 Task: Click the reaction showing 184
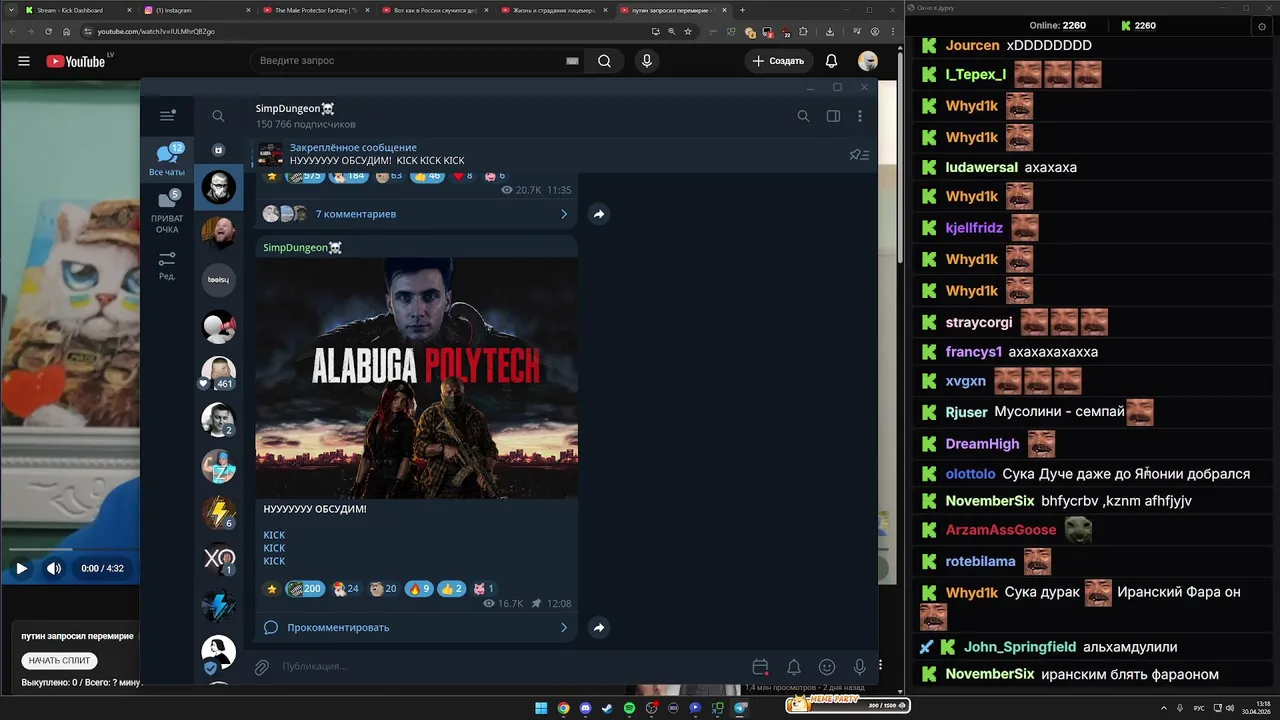(348, 176)
